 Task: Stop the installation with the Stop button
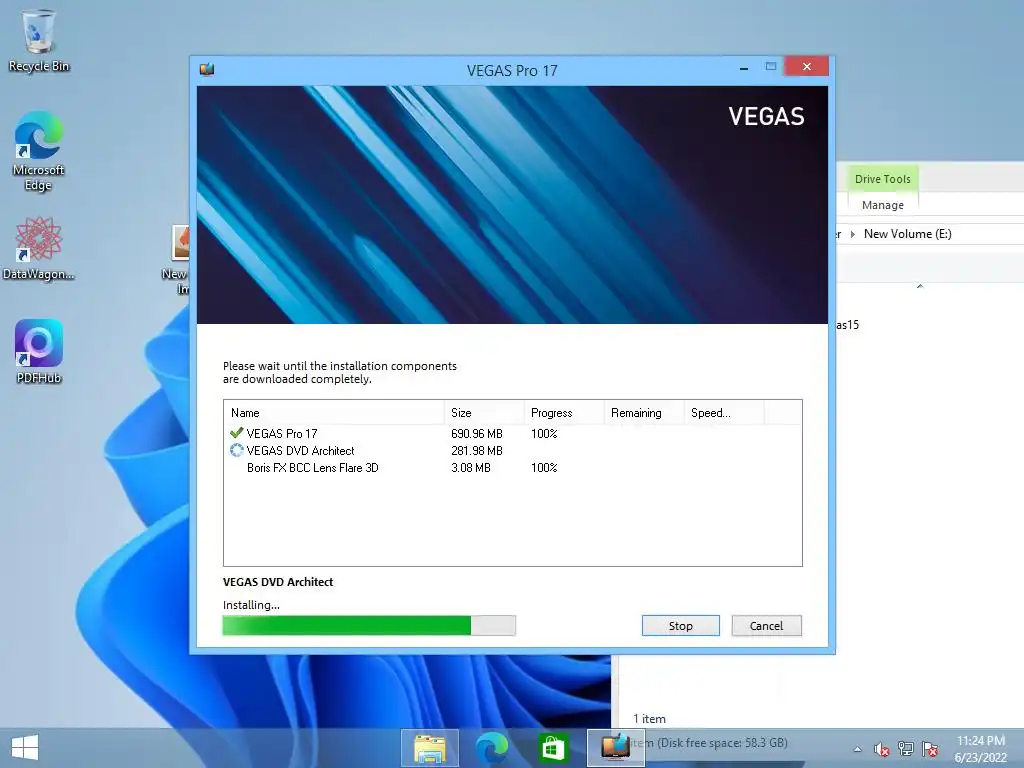click(x=680, y=626)
